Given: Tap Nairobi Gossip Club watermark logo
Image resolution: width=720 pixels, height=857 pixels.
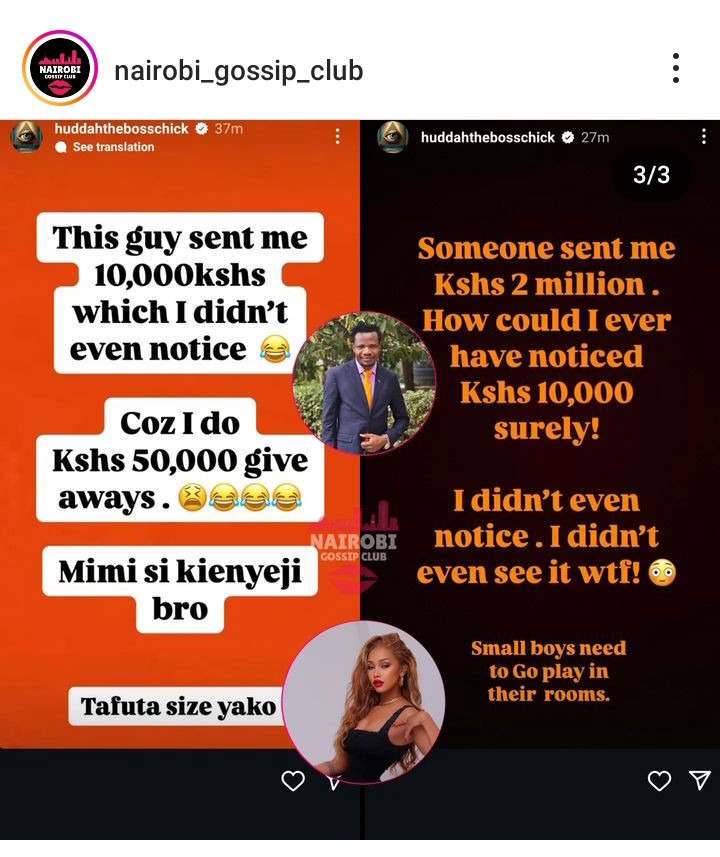Looking at the screenshot, I should tap(354, 547).
